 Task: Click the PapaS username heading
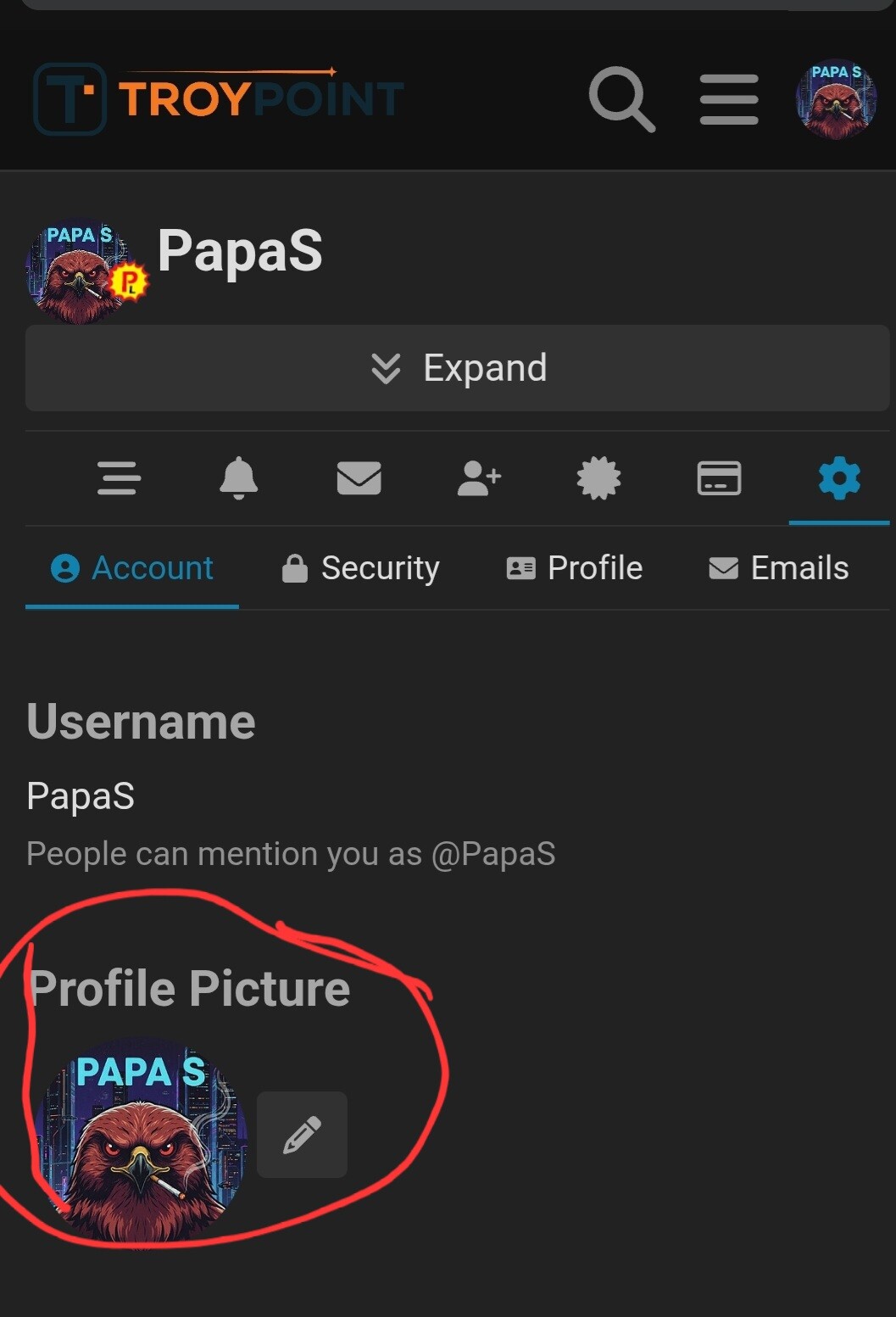coord(240,251)
